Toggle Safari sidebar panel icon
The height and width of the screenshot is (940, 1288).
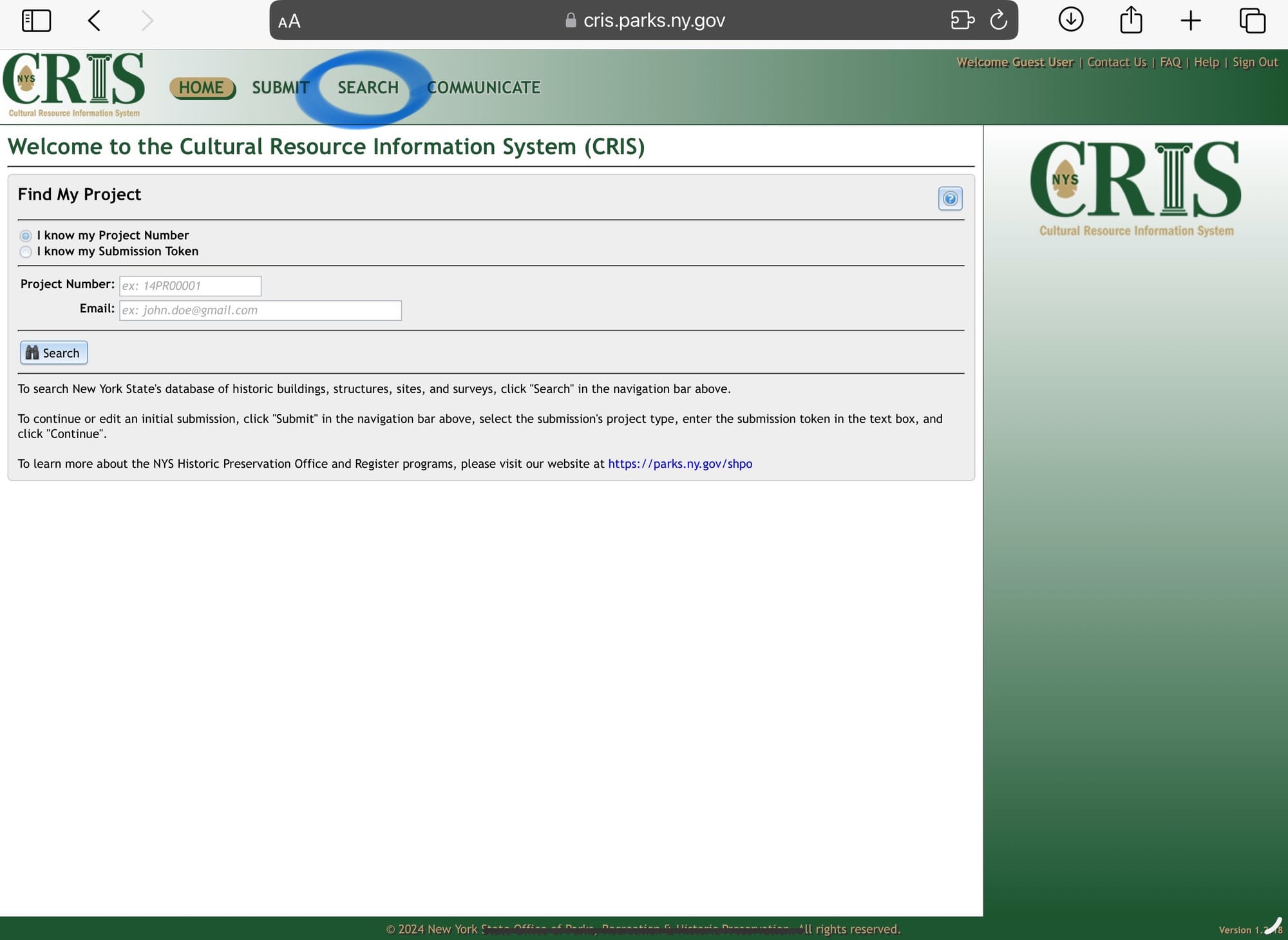[36, 21]
